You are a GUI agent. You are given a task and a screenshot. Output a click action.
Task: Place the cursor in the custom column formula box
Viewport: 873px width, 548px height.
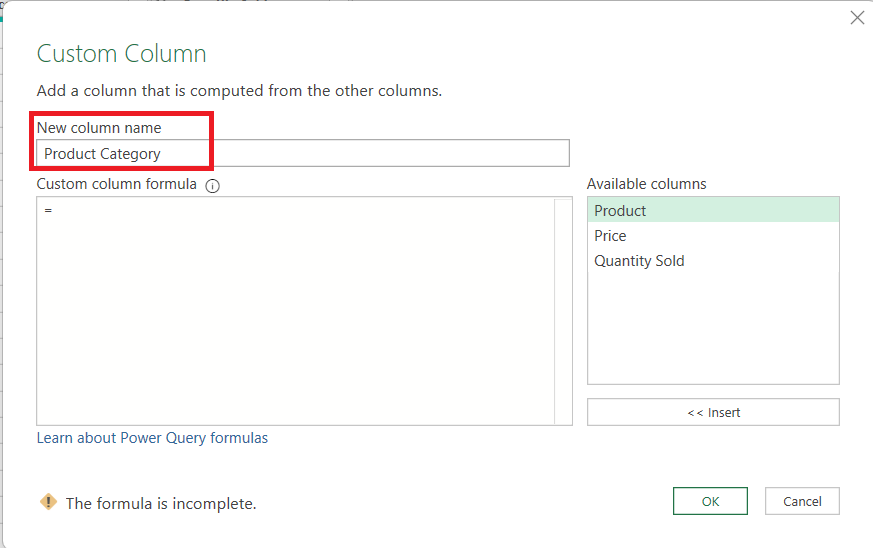click(x=296, y=311)
